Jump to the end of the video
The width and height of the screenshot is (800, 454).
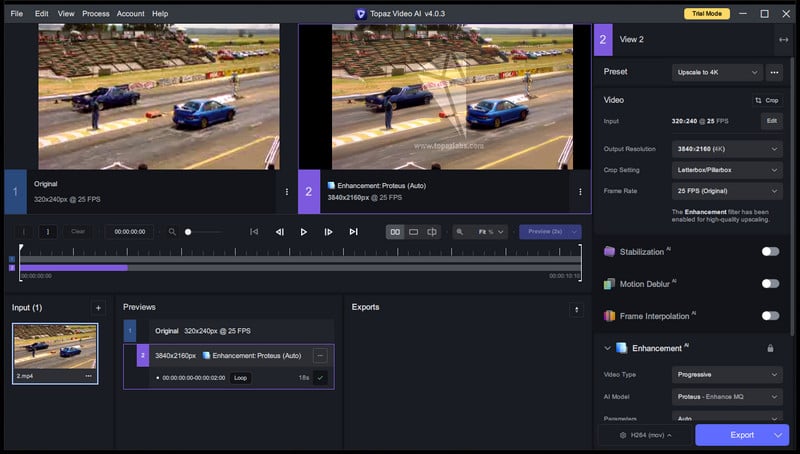coord(353,232)
